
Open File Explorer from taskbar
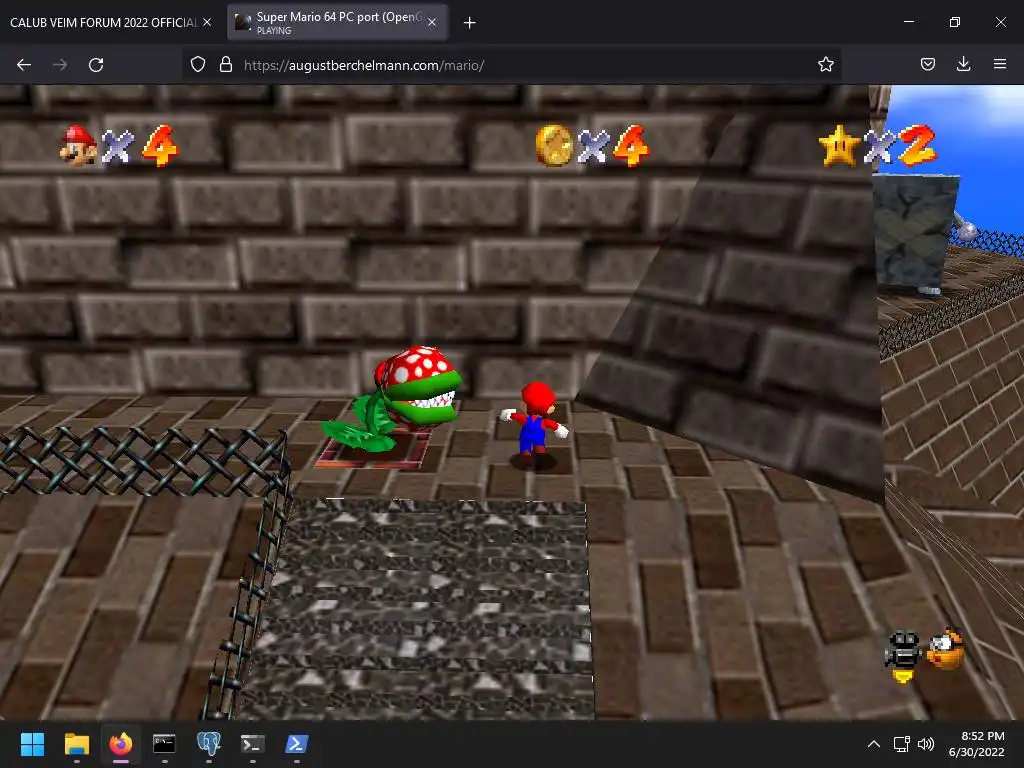[x=76, y=744]
